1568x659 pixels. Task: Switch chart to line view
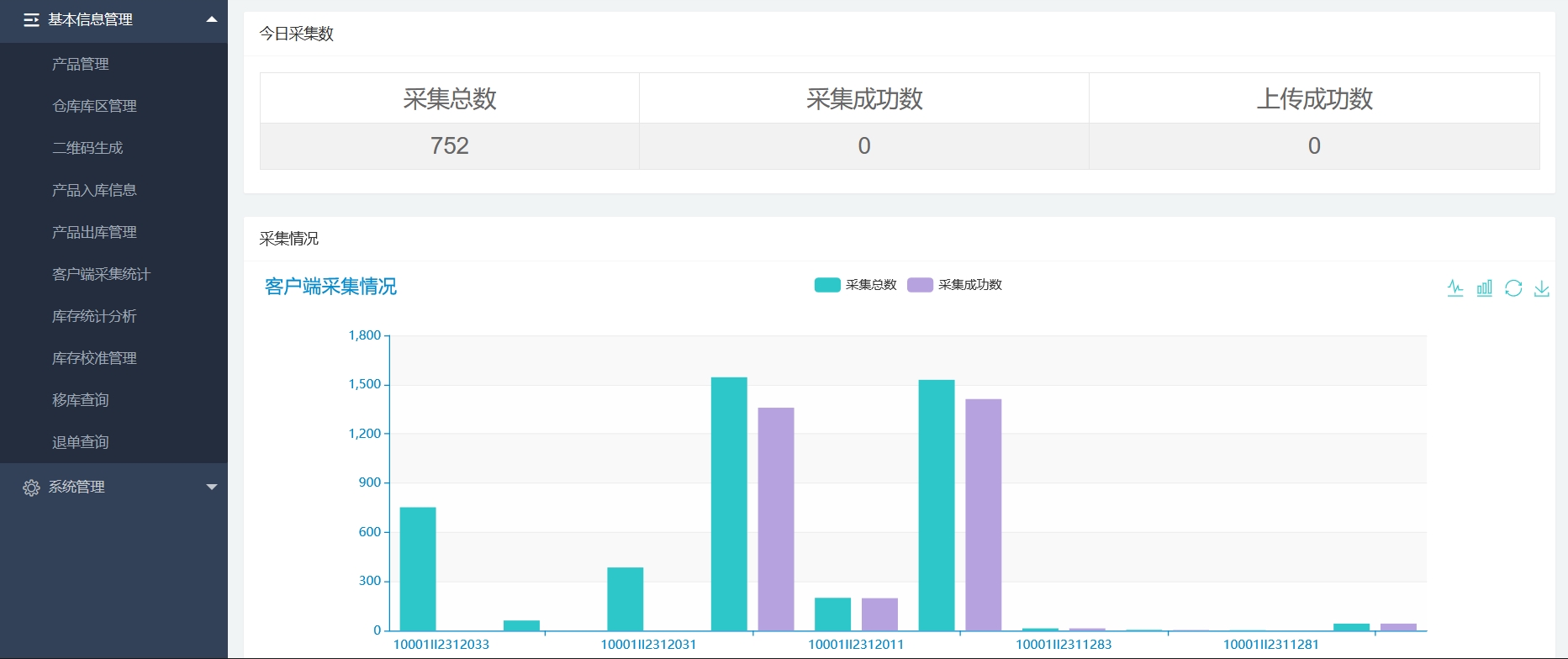1455,288
